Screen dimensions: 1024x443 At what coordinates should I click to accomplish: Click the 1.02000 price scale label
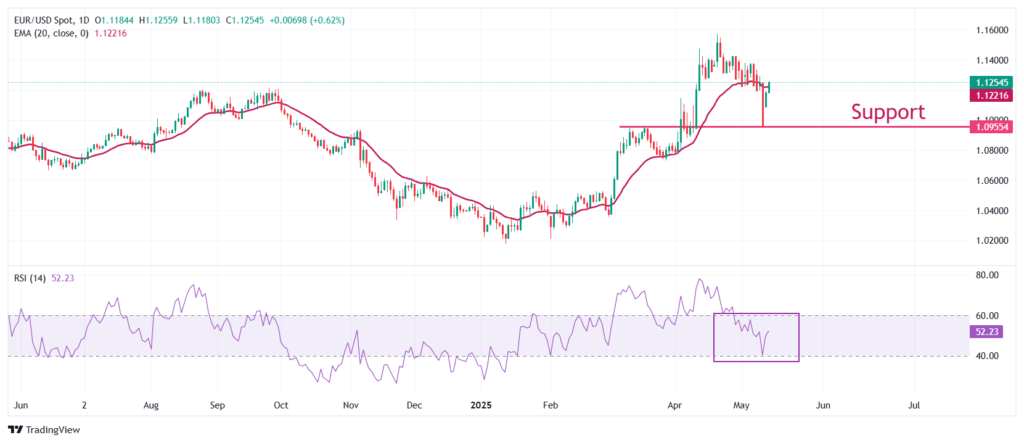[x=988, y=241]
